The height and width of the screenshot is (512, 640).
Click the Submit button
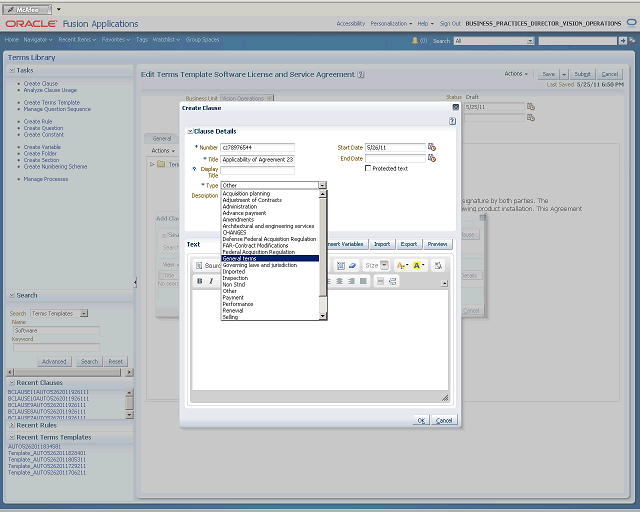(582, 74)
